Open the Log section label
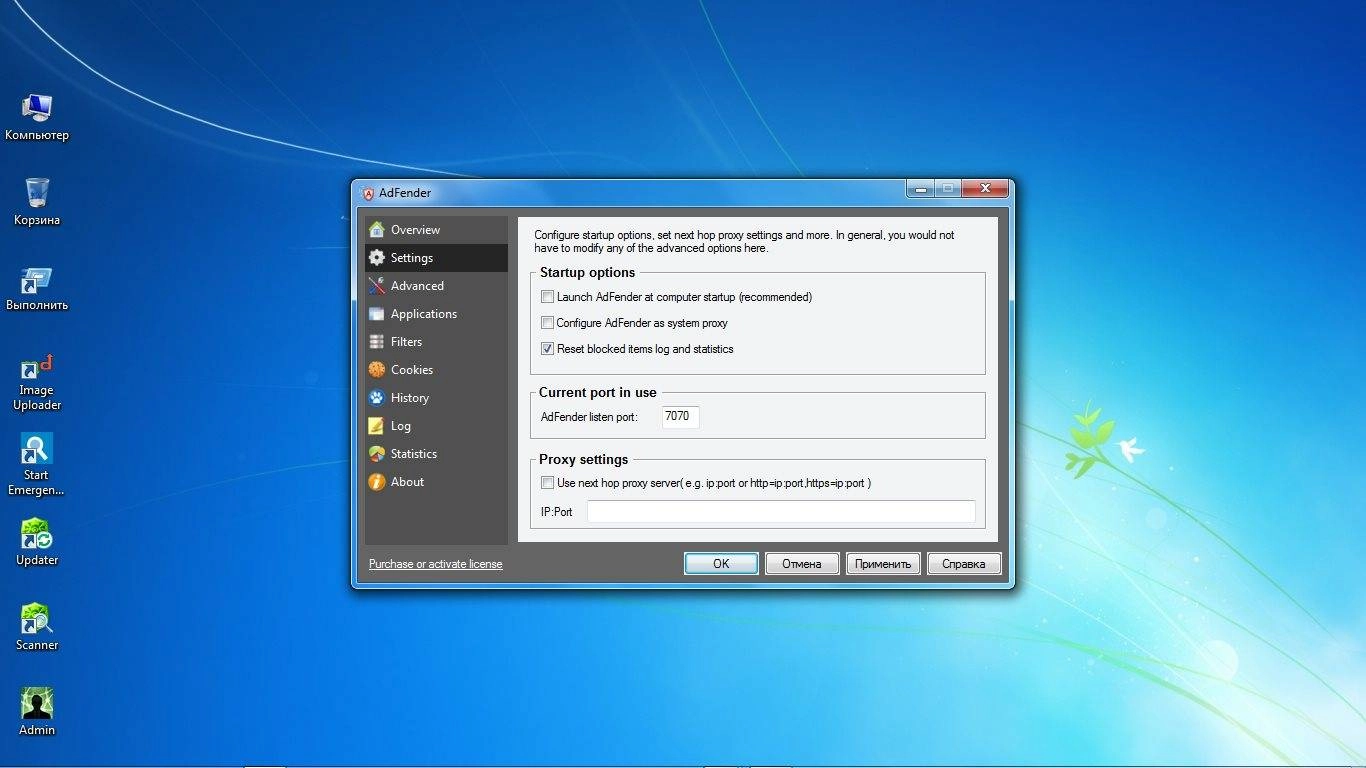 401,426
